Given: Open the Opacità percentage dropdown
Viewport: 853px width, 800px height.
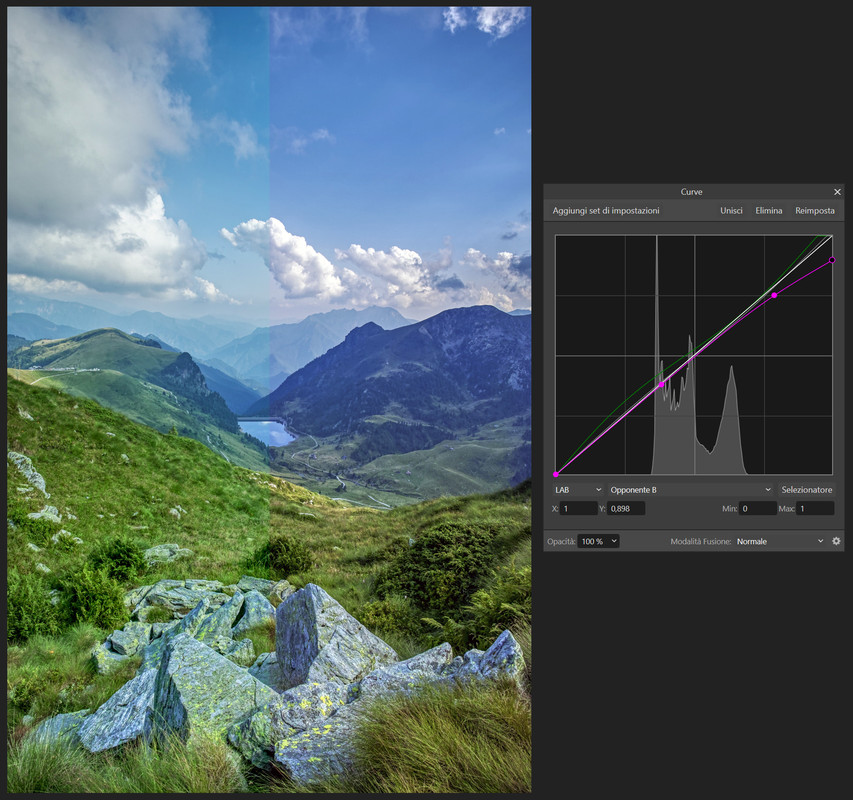Looking at the screenshot, I should click(x=598, y=541).
